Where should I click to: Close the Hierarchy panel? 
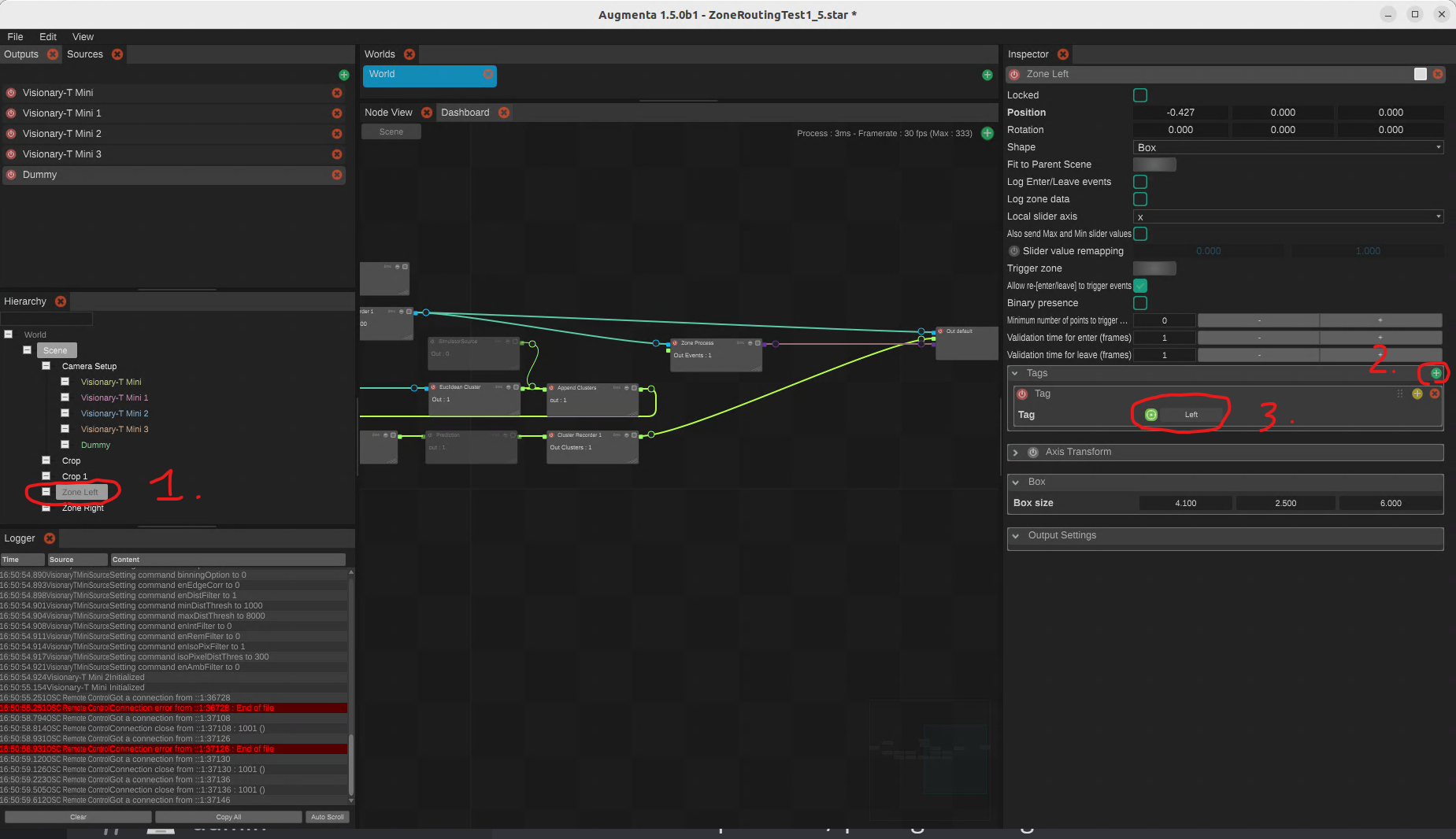(x=61, y=301)
